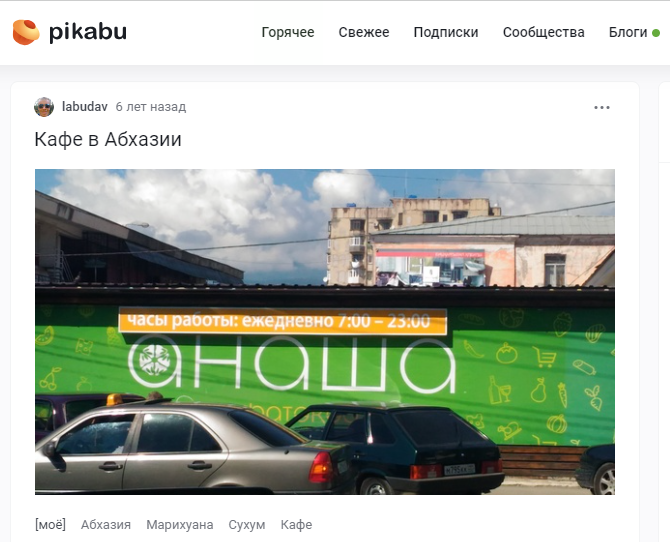Click the '6 лет назад' timestamp

coord(151,107)
